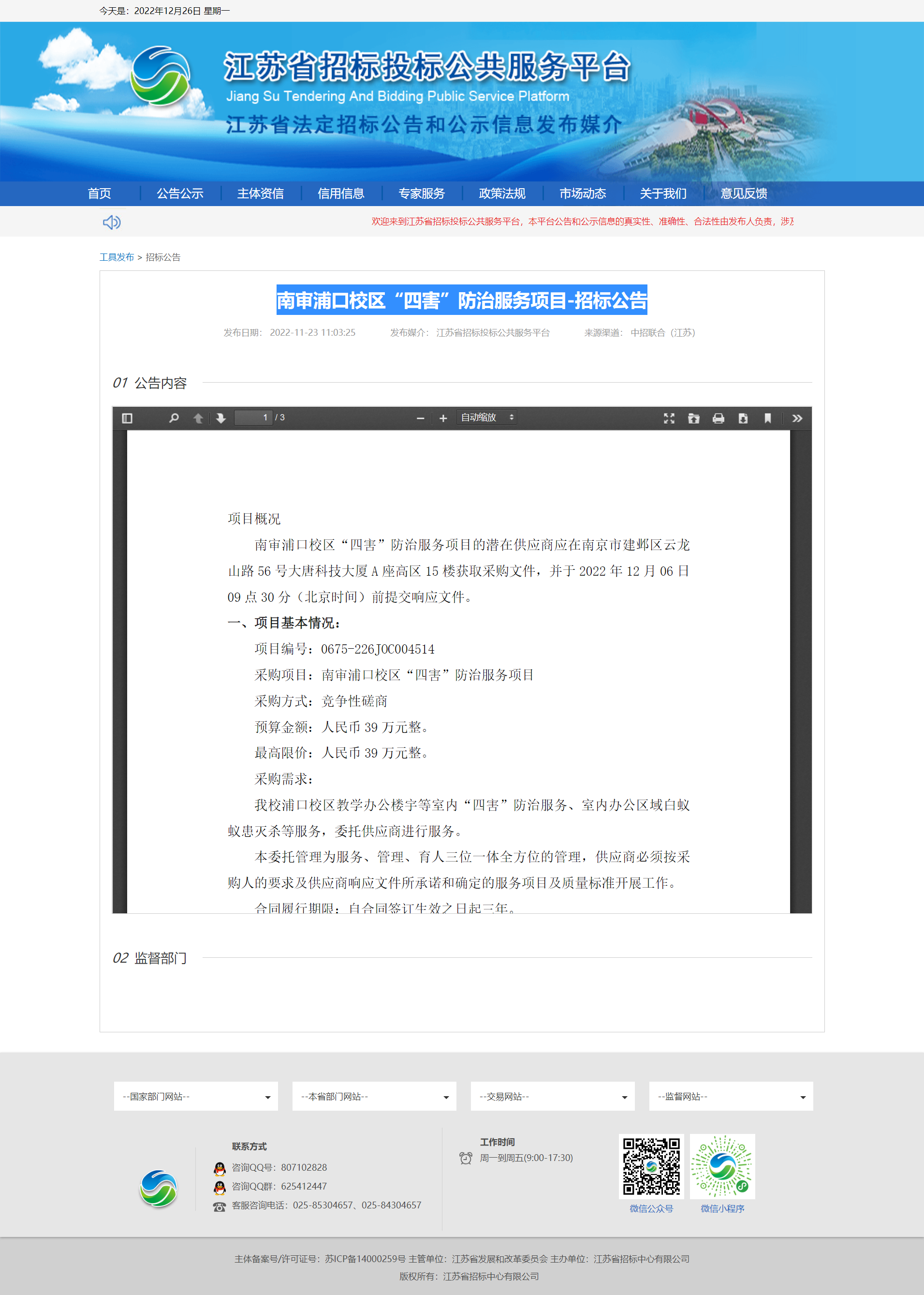Expand the 本省部门网站 dropdown
924x1295 pixels.
(x=374, y=1096)
